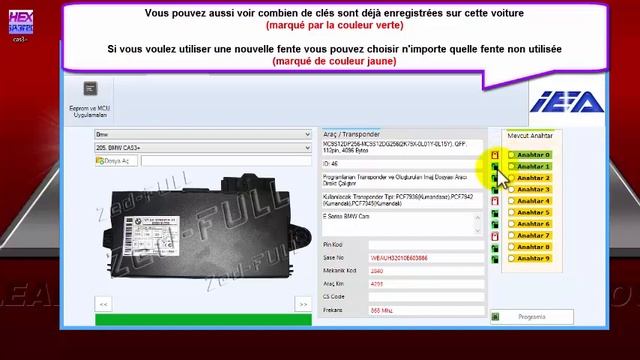Viewport: 640px width, 360px height.
Task: Select the Anahtar 9 radio button
Action: 511,258
